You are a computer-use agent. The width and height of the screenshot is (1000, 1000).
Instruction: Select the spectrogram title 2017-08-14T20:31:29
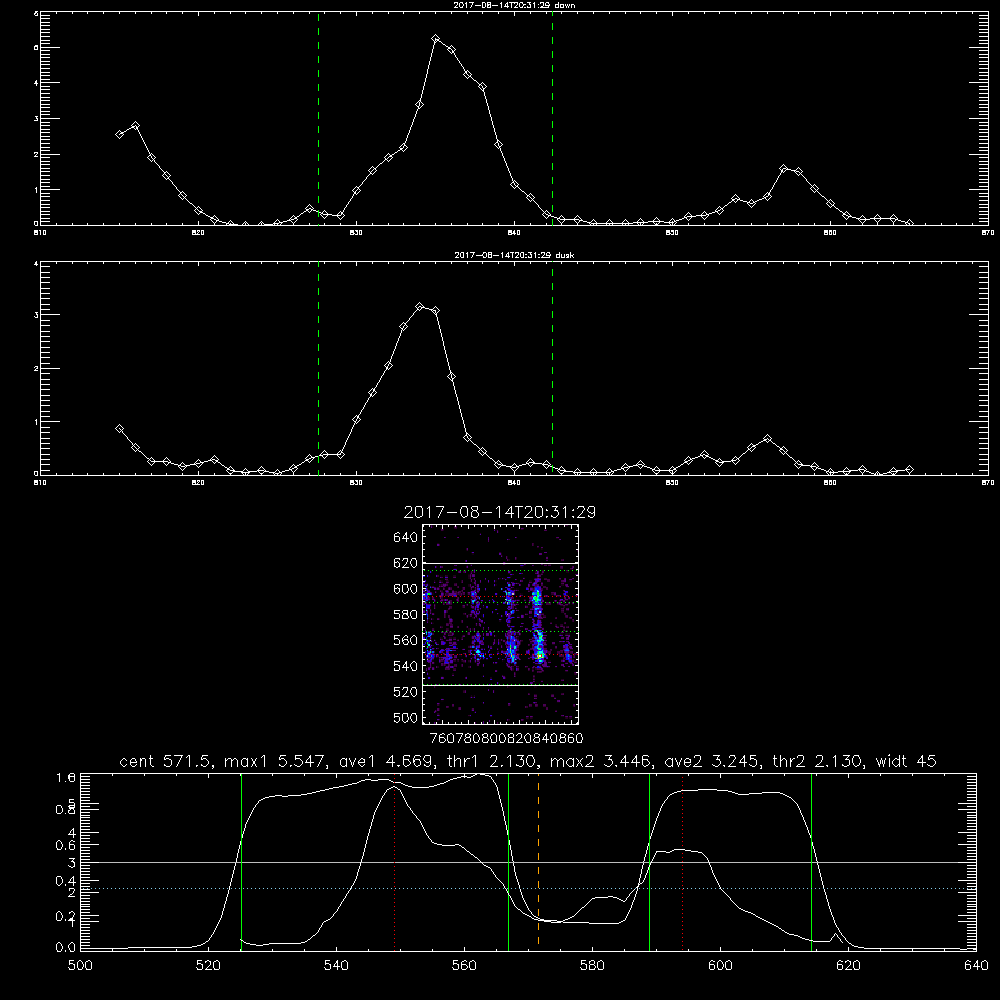click(x=499, y=512)
